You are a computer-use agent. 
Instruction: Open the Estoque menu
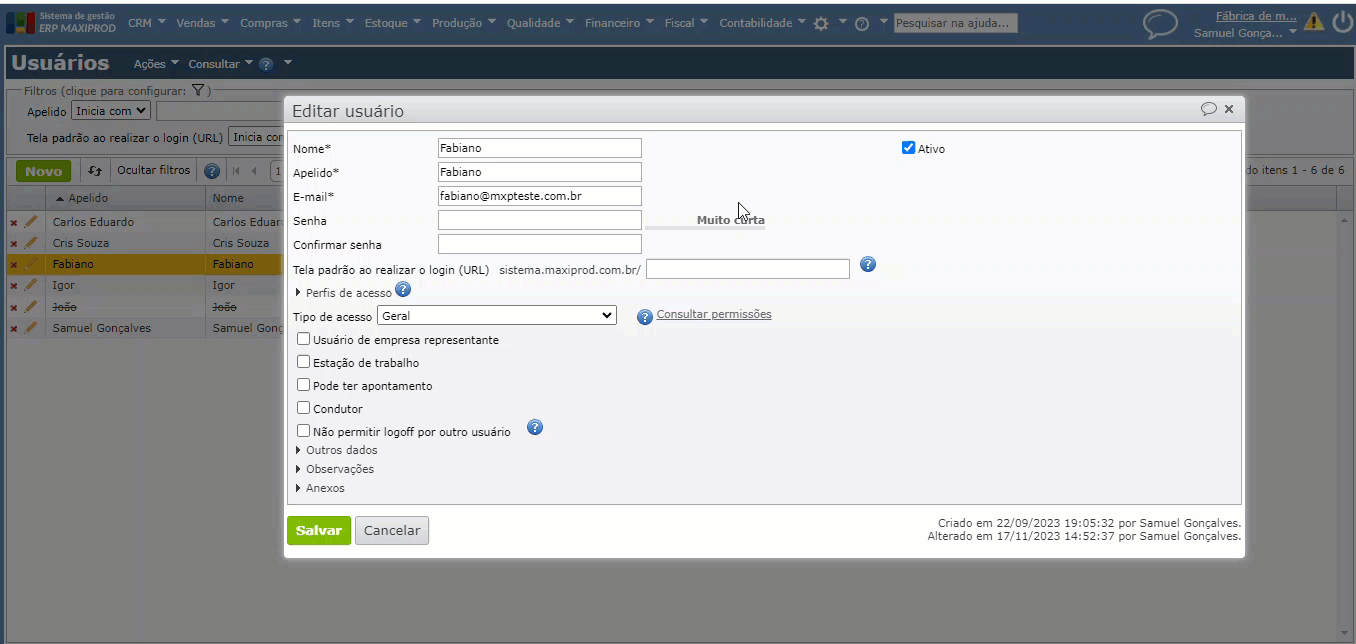[x=392, y=23]
